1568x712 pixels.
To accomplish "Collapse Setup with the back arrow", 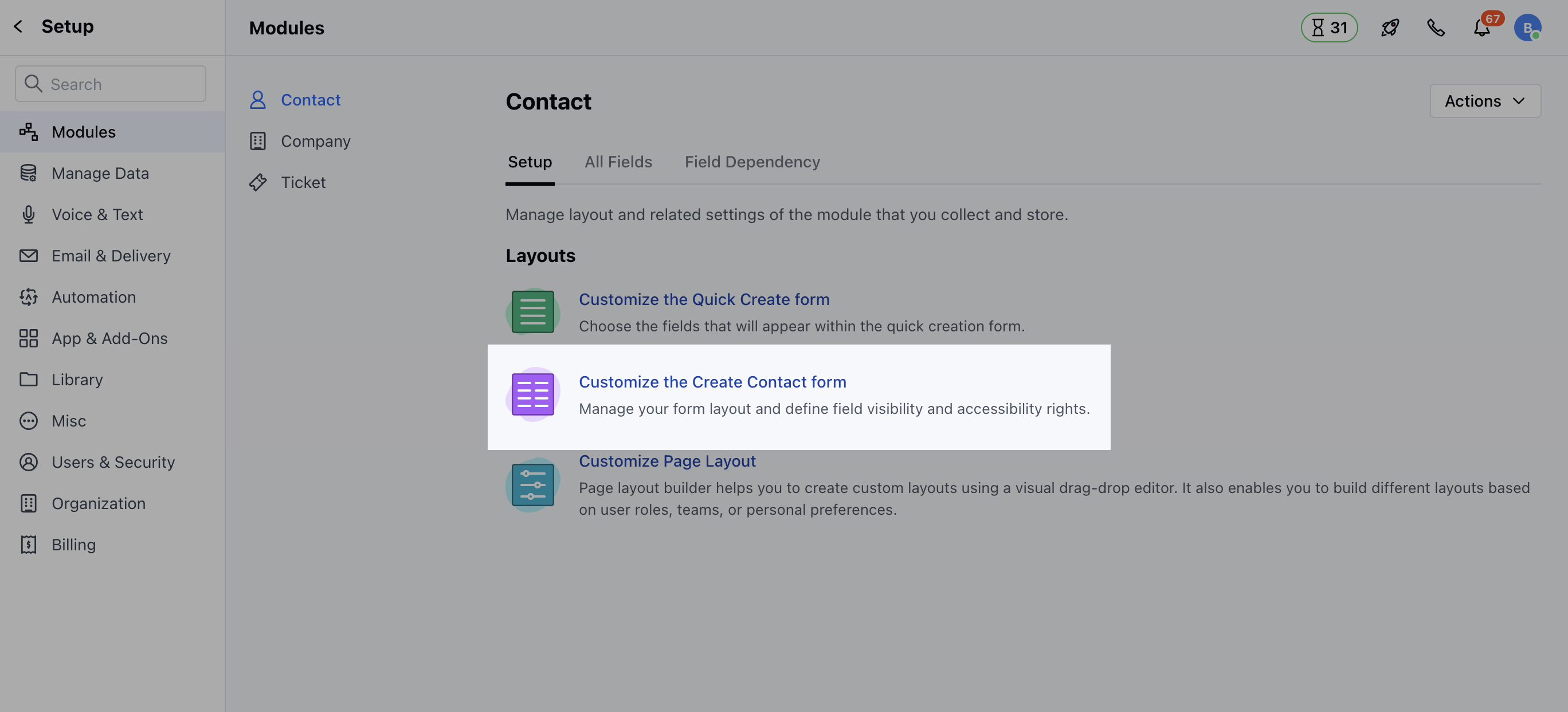I will click(x=18, y=26).
